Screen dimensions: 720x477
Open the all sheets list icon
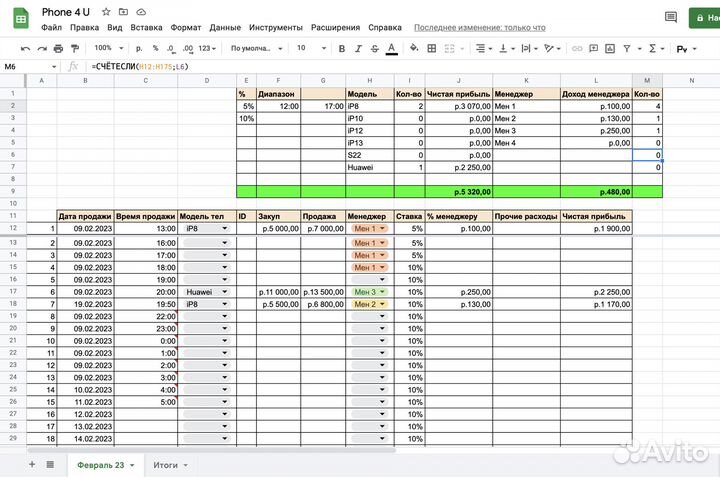point(50,465)
